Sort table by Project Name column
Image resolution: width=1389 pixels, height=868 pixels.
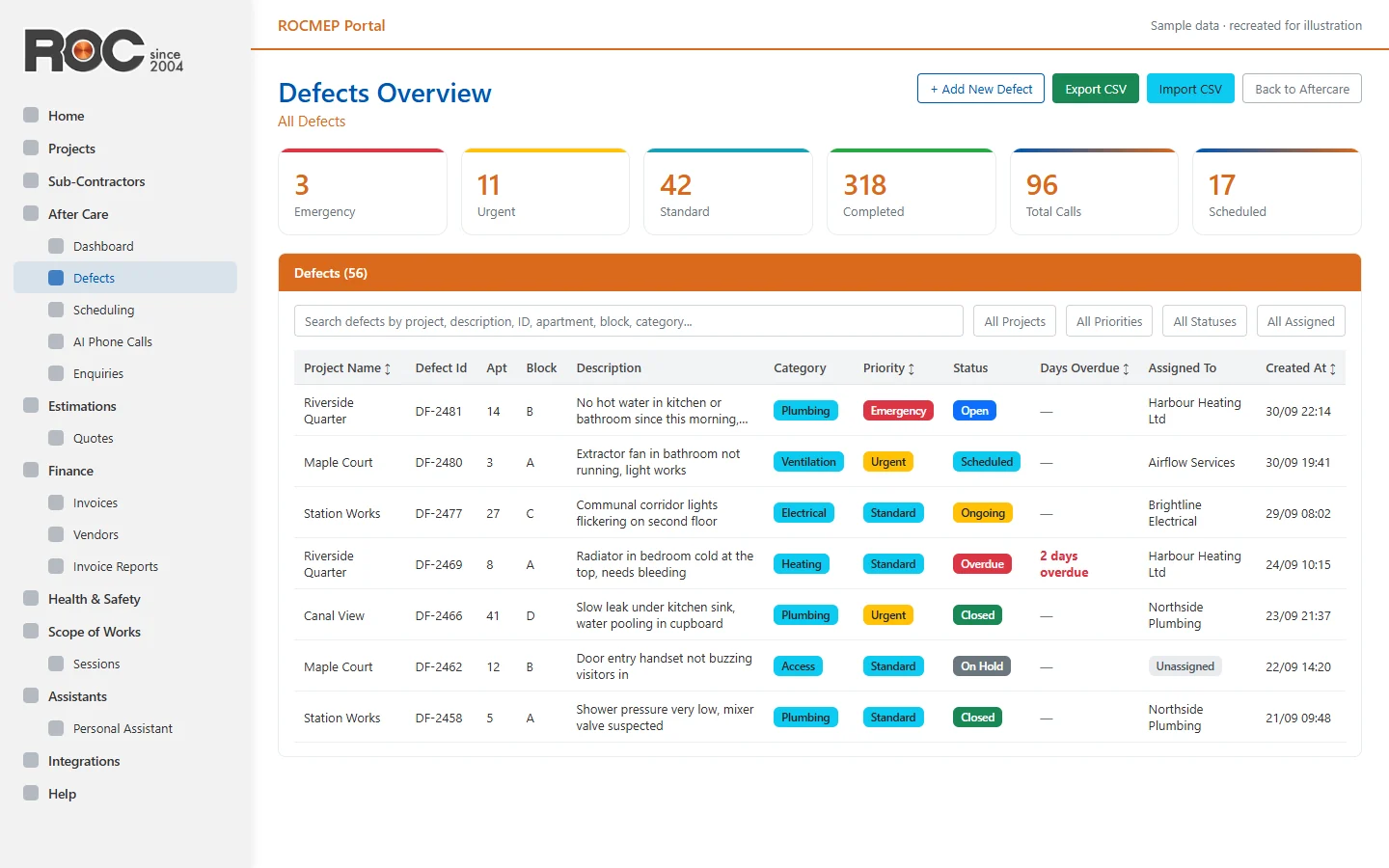(x=347, y=367)
